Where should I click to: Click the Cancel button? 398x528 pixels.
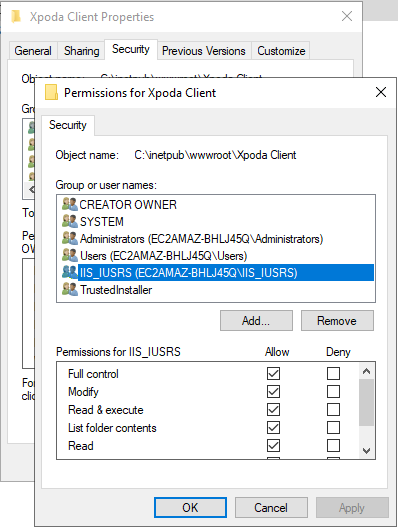click(271, 507)
